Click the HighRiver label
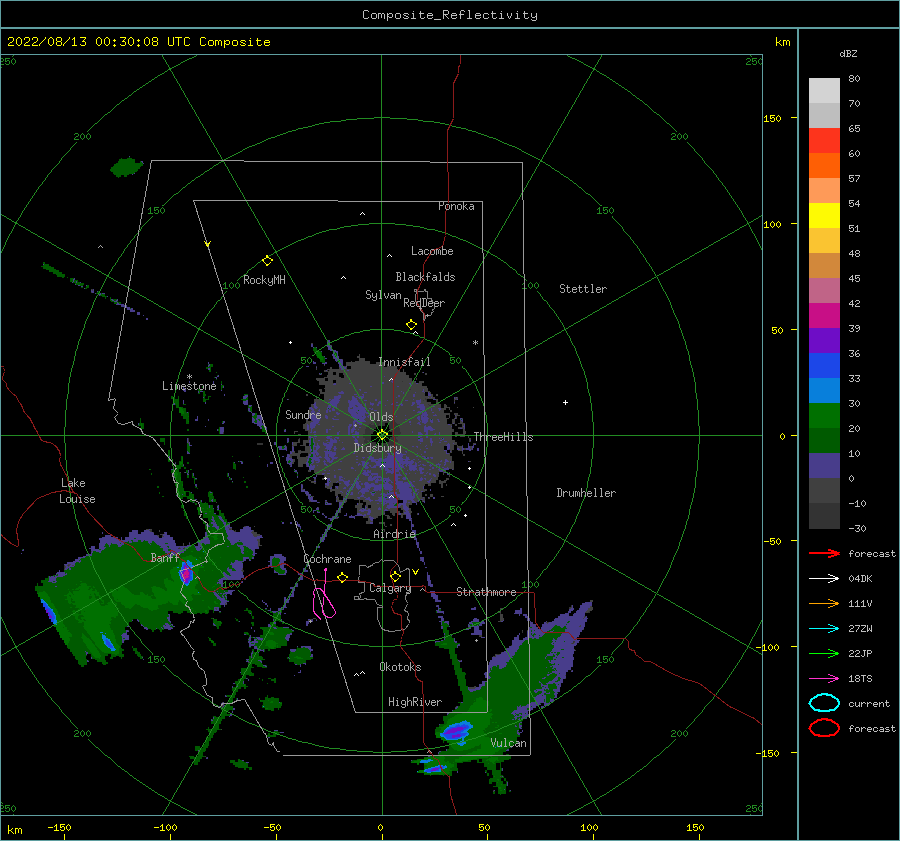Screen dimensions: 900x841 coord(415,702)
